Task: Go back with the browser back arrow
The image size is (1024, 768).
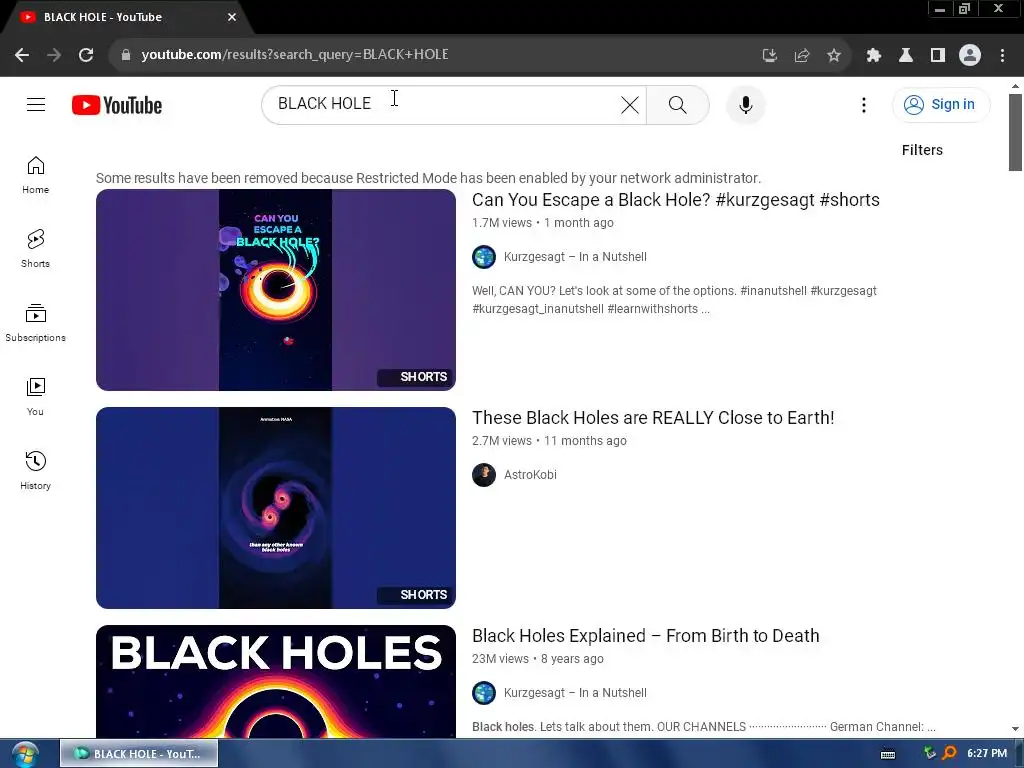Action: (22, 55)
